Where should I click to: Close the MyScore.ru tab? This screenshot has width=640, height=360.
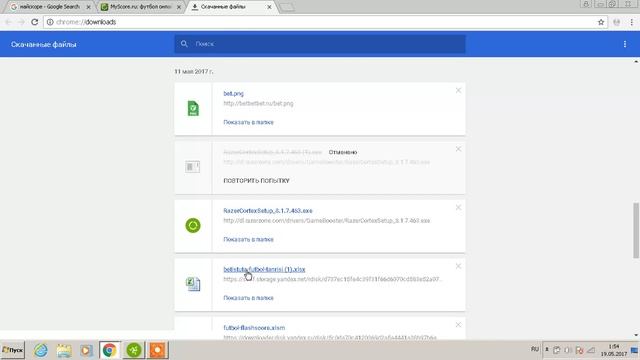click(179, 7)
